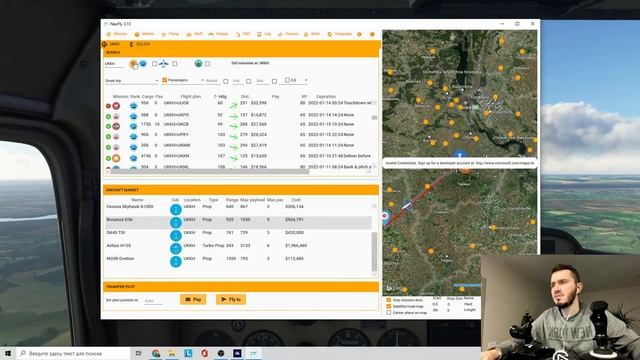Toggle the Satellite/road map checkbox
This screenshot has height=360, width=640.
pos(389,306)
